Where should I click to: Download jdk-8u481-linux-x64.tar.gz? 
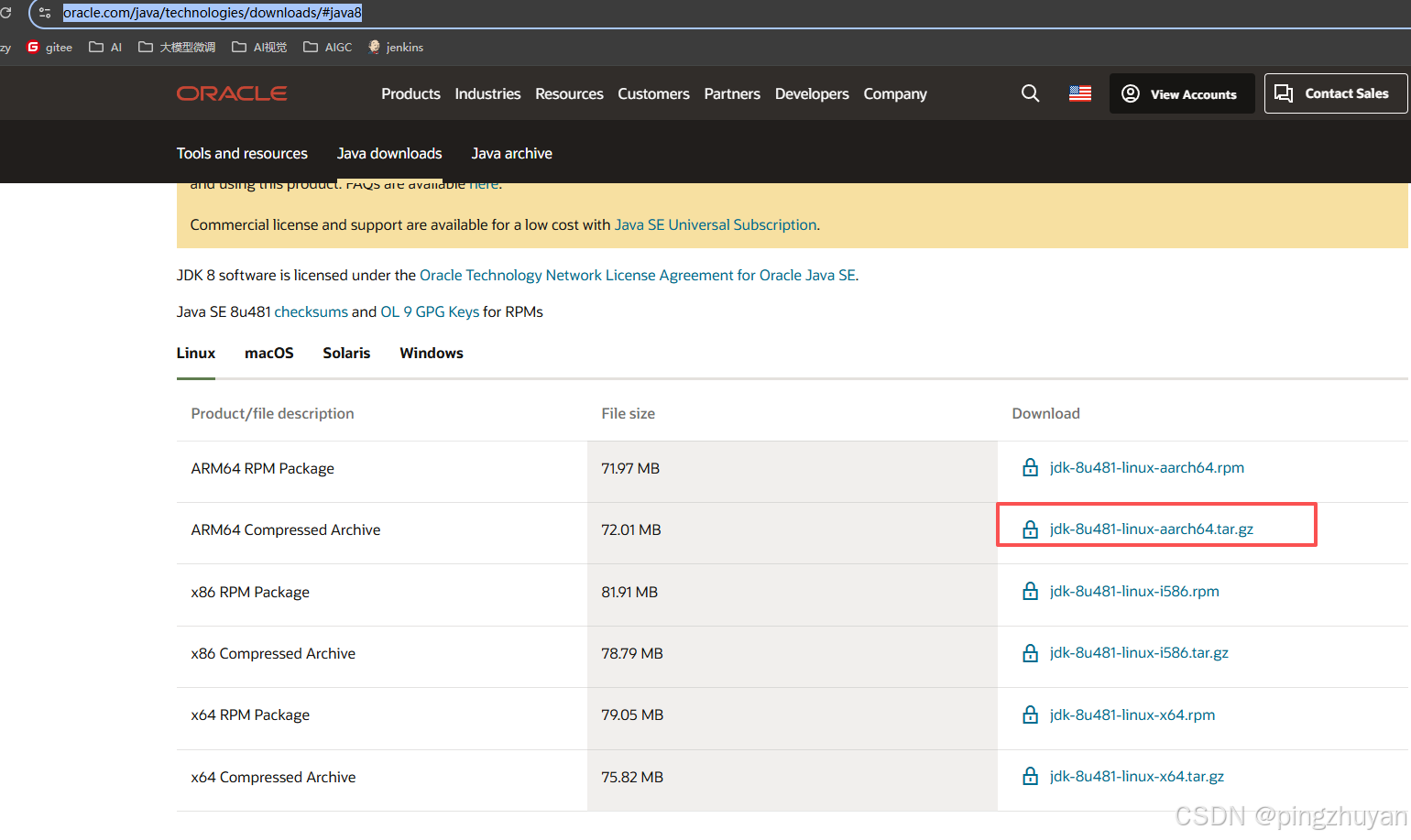click(x=1137, y=776)
